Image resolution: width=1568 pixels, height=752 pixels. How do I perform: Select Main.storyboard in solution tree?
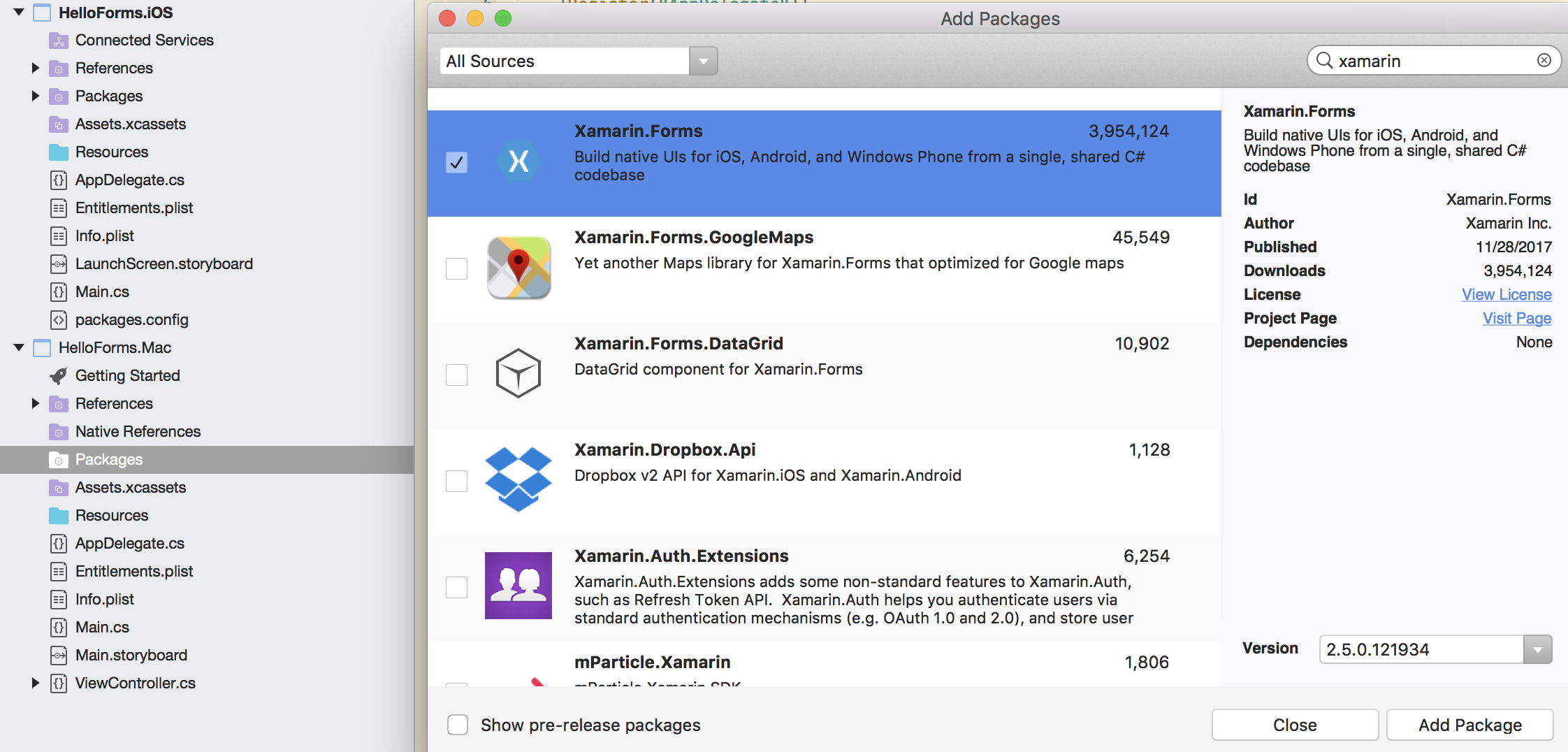point(131,655)
